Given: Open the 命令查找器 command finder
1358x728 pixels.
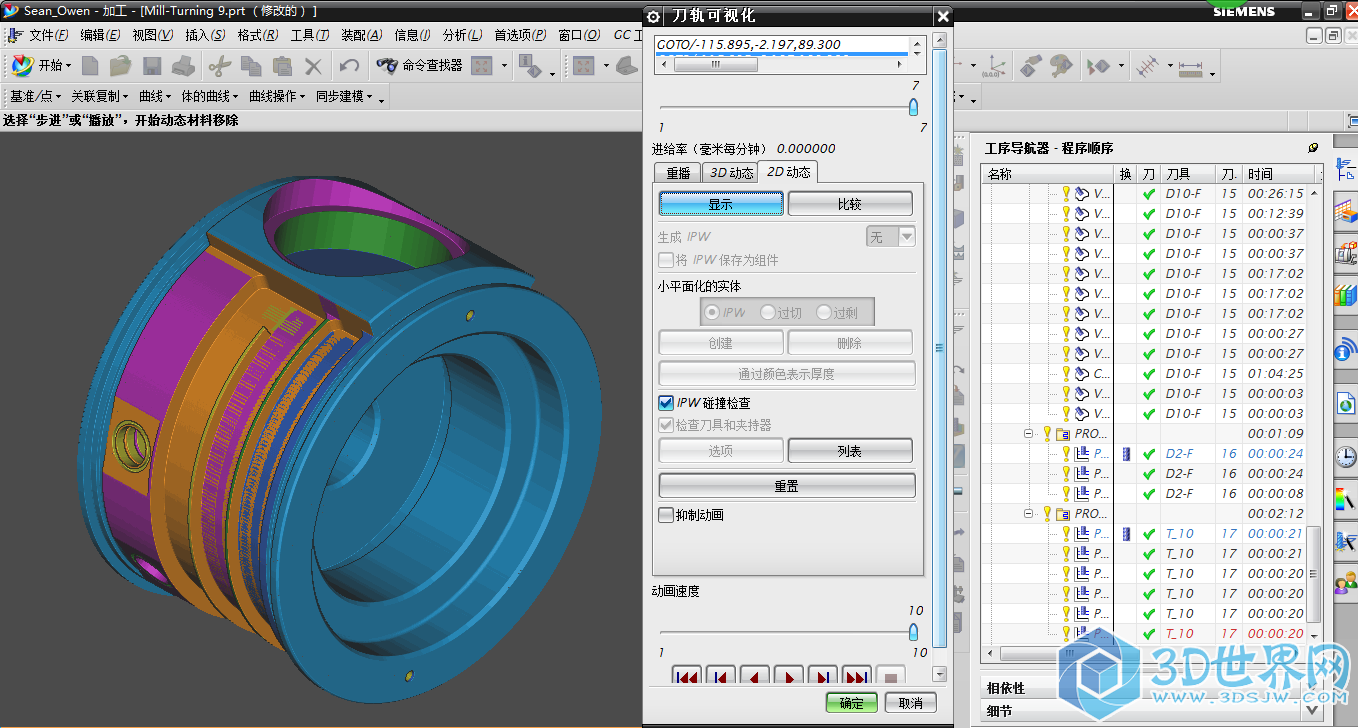Looking at the screenshot, I should click(419, 66).
